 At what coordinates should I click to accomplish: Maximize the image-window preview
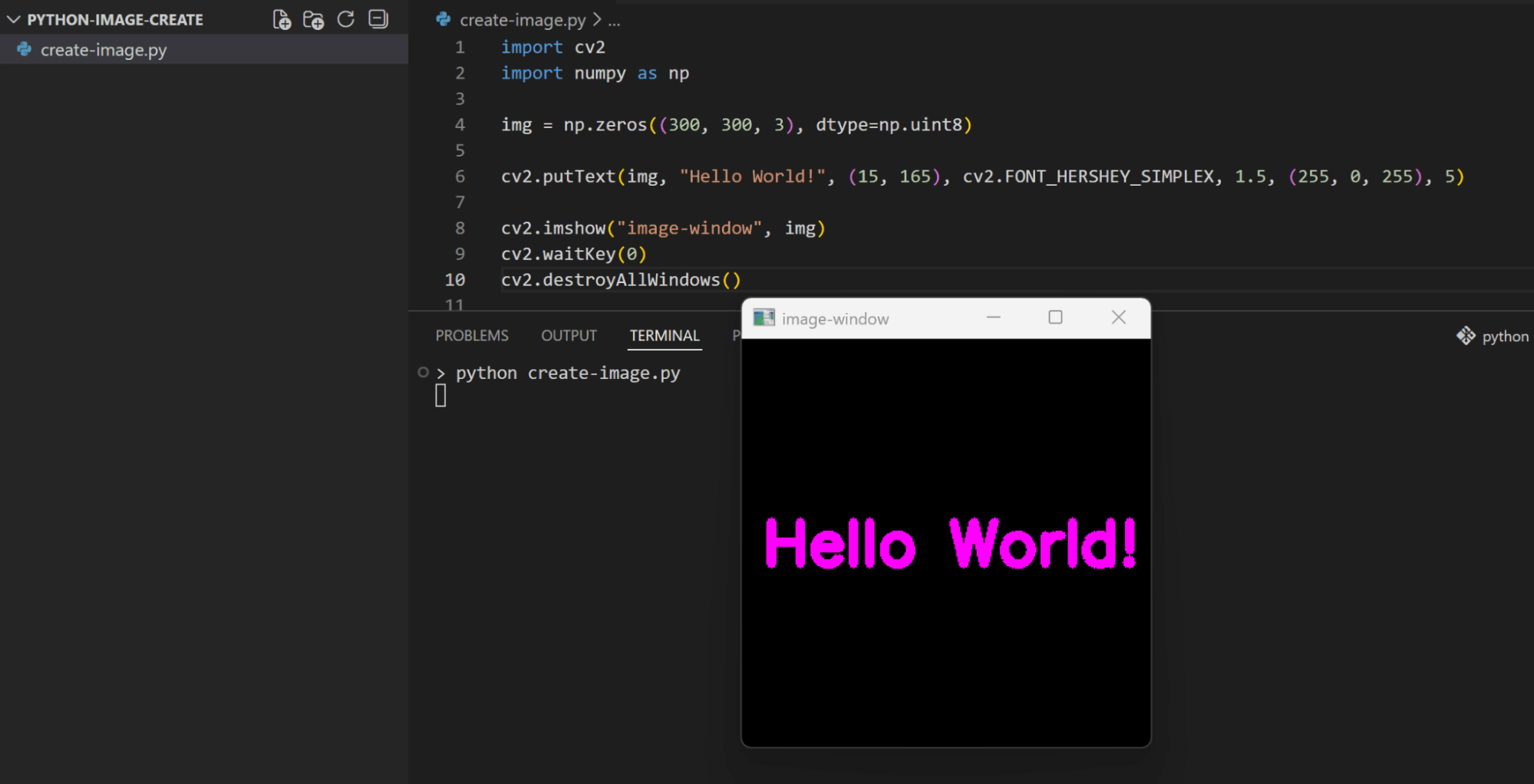pos(1055,318)
